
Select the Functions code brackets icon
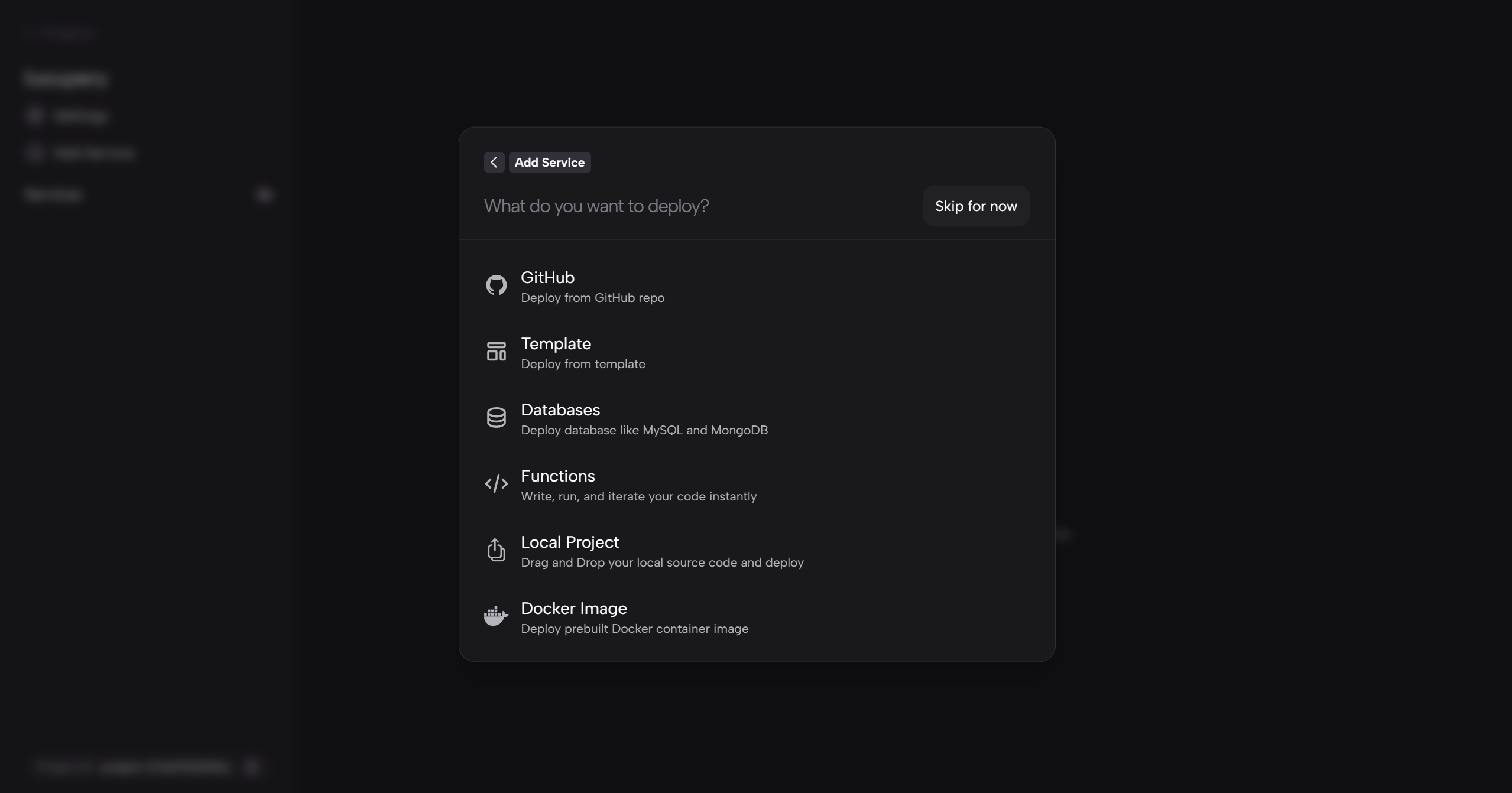point(496,483)
